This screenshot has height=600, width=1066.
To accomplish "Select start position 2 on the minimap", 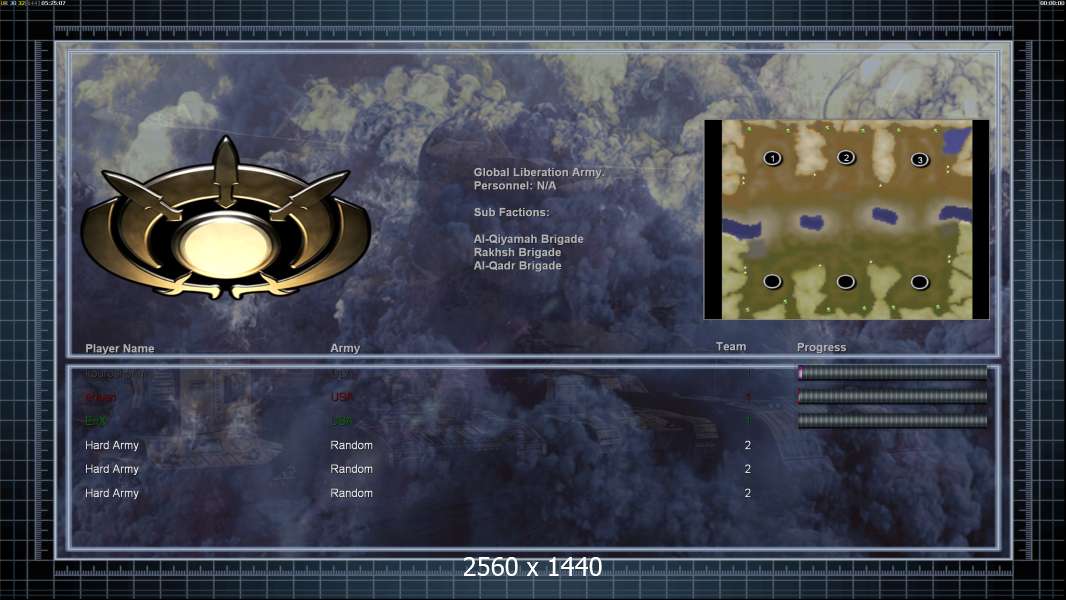I will [846, 158].
